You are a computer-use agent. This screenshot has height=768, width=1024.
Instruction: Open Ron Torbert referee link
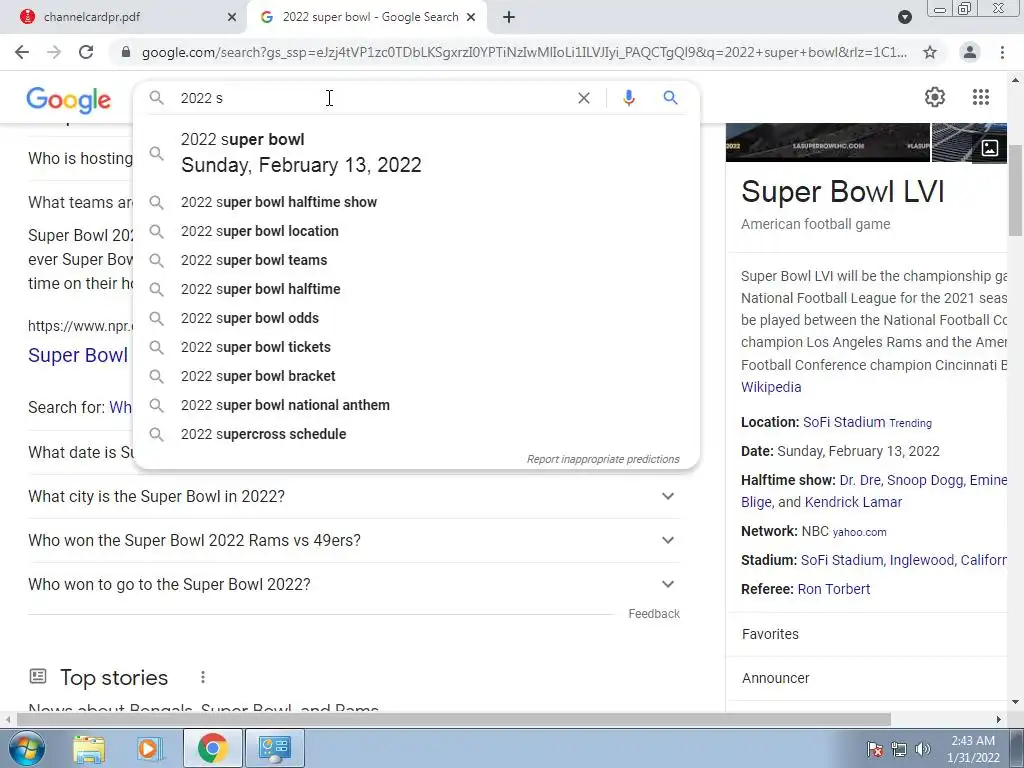coord(834,589)
